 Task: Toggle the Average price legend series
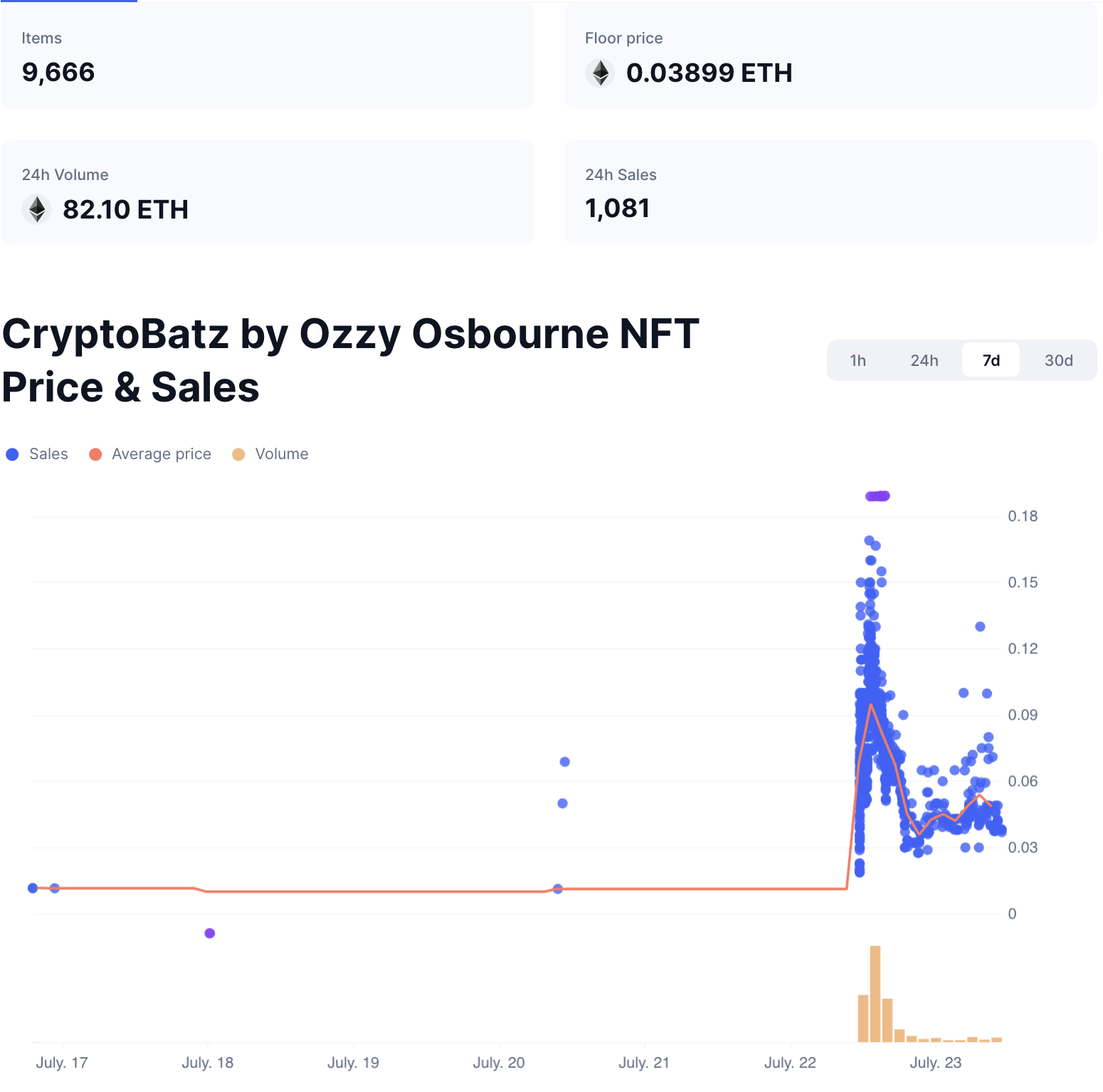click(x=161, y=454)
